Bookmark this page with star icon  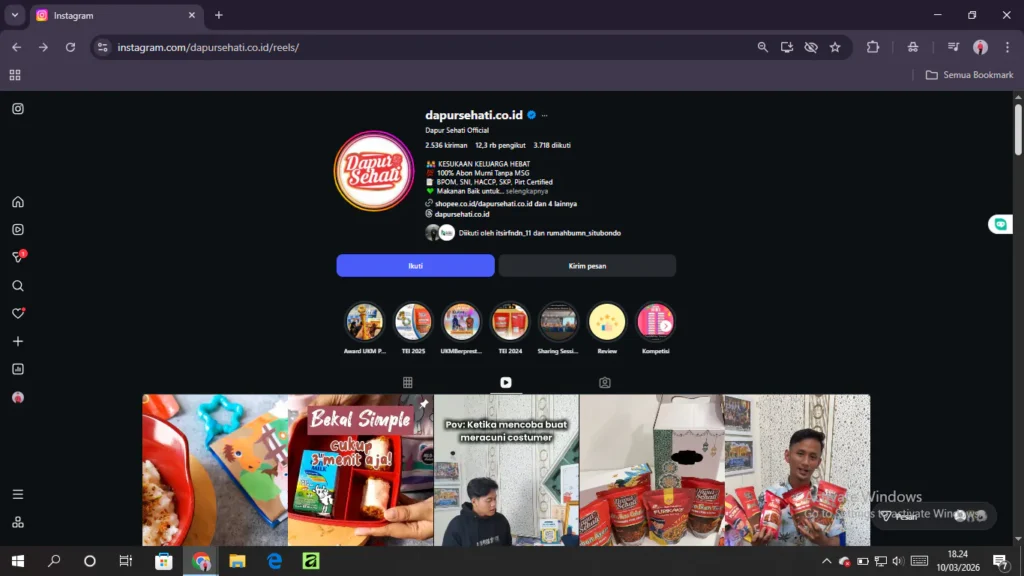coord(835,47)
